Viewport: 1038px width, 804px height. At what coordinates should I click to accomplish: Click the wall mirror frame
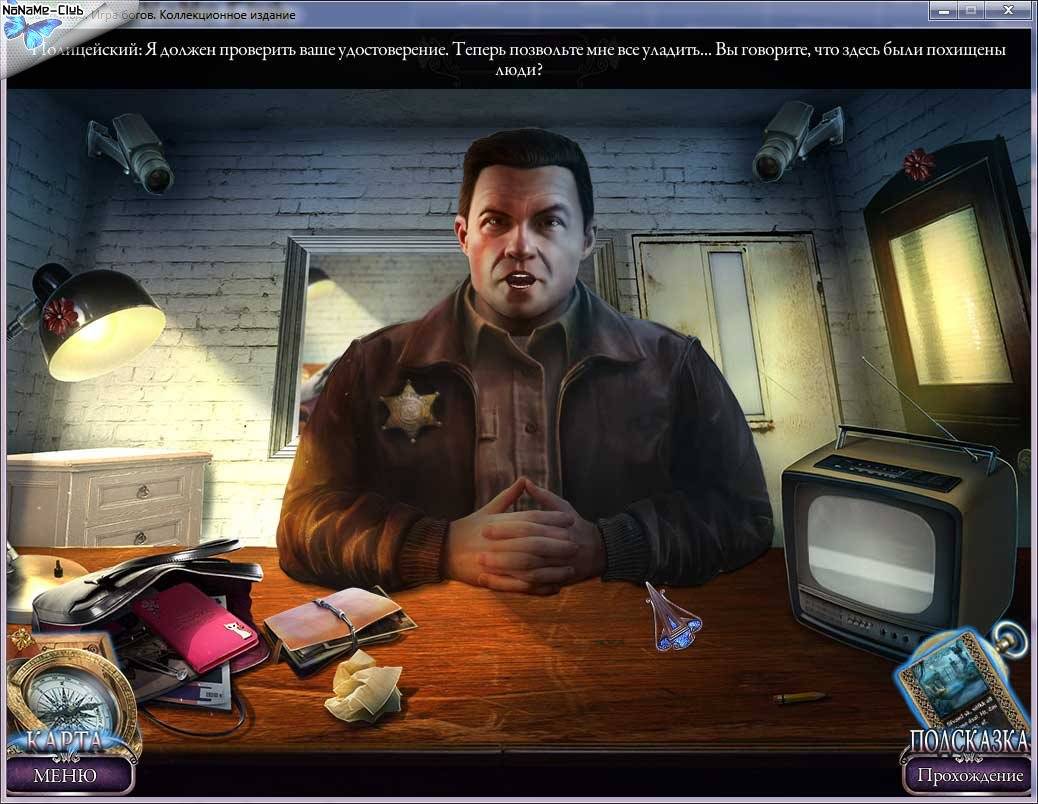pyautogui.click(x=291, y=347)
